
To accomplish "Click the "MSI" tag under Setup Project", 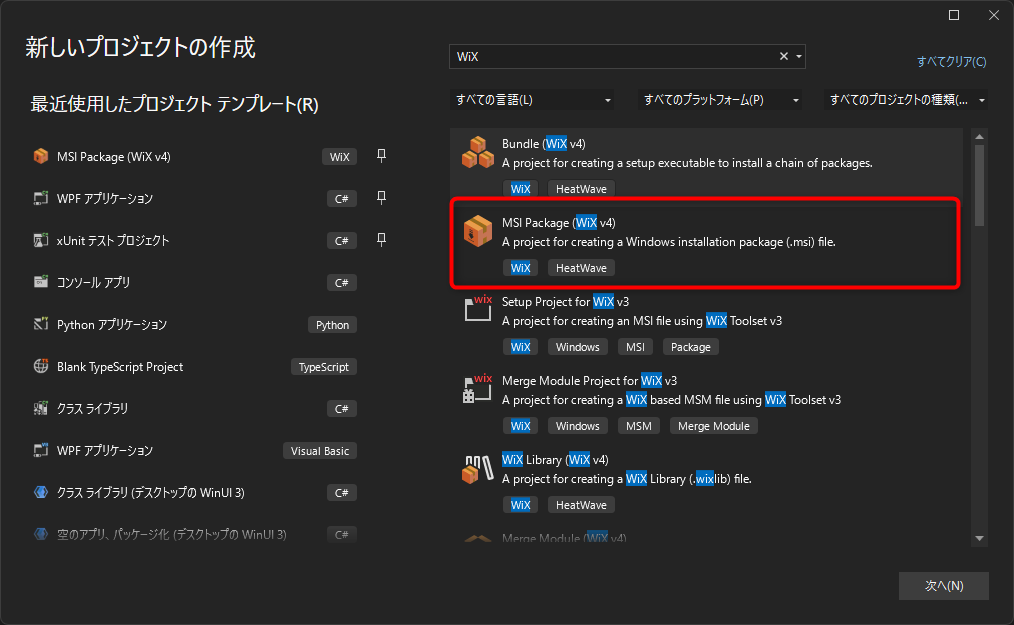I will (x=635, y=347).
